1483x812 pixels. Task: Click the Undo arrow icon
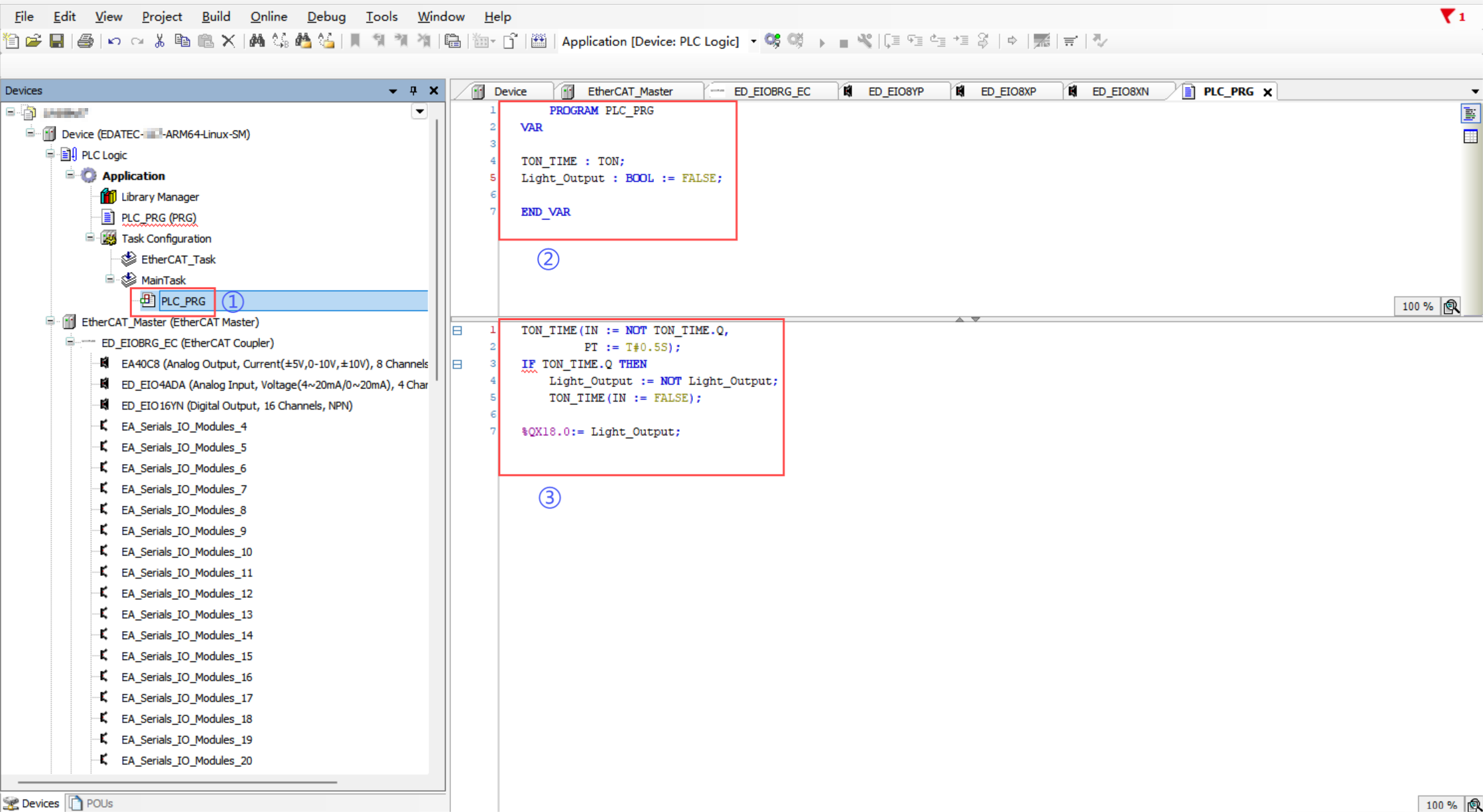click(114, 41)
